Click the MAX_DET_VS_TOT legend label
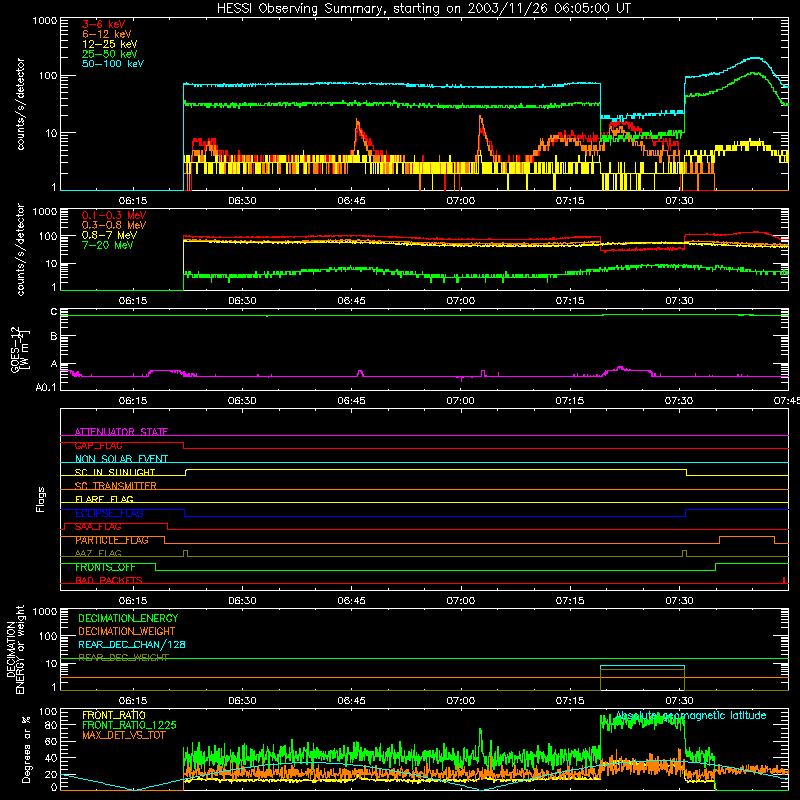 [123, 735]
